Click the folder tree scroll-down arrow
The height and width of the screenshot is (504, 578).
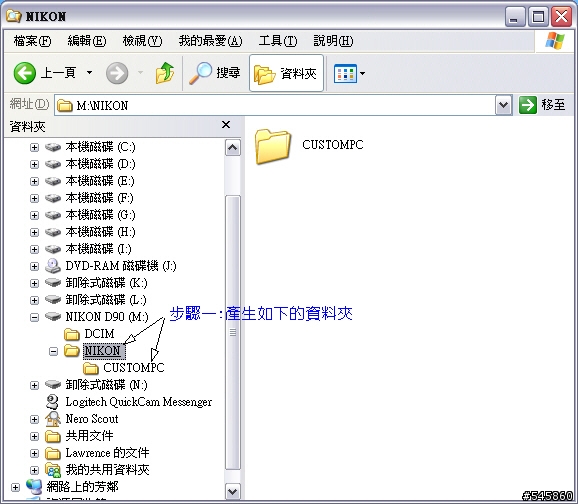pos(233,491)
